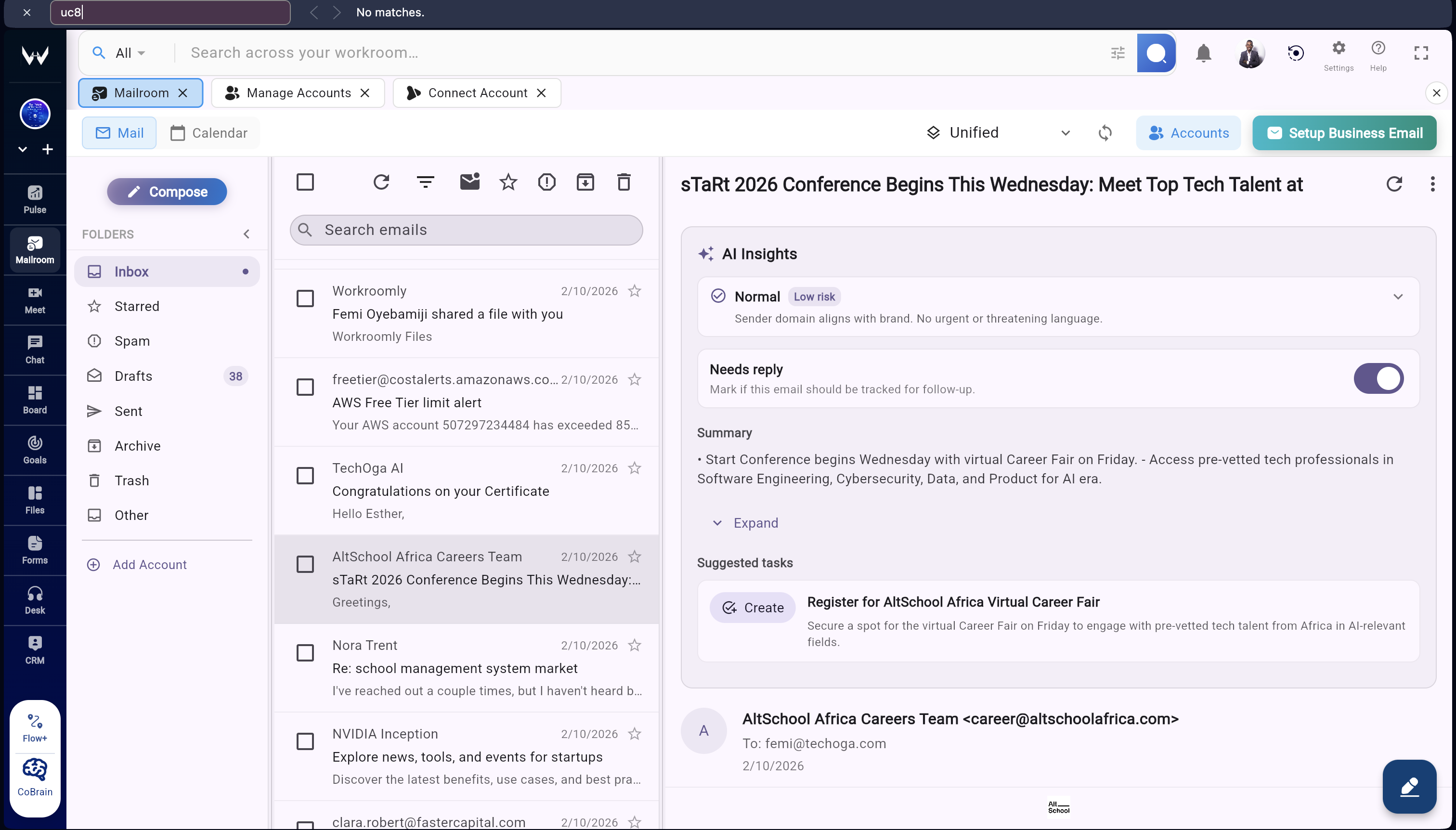Check the select-all emails checkbox
This screenshot has width=1456, height=830.
coord(306,182)
